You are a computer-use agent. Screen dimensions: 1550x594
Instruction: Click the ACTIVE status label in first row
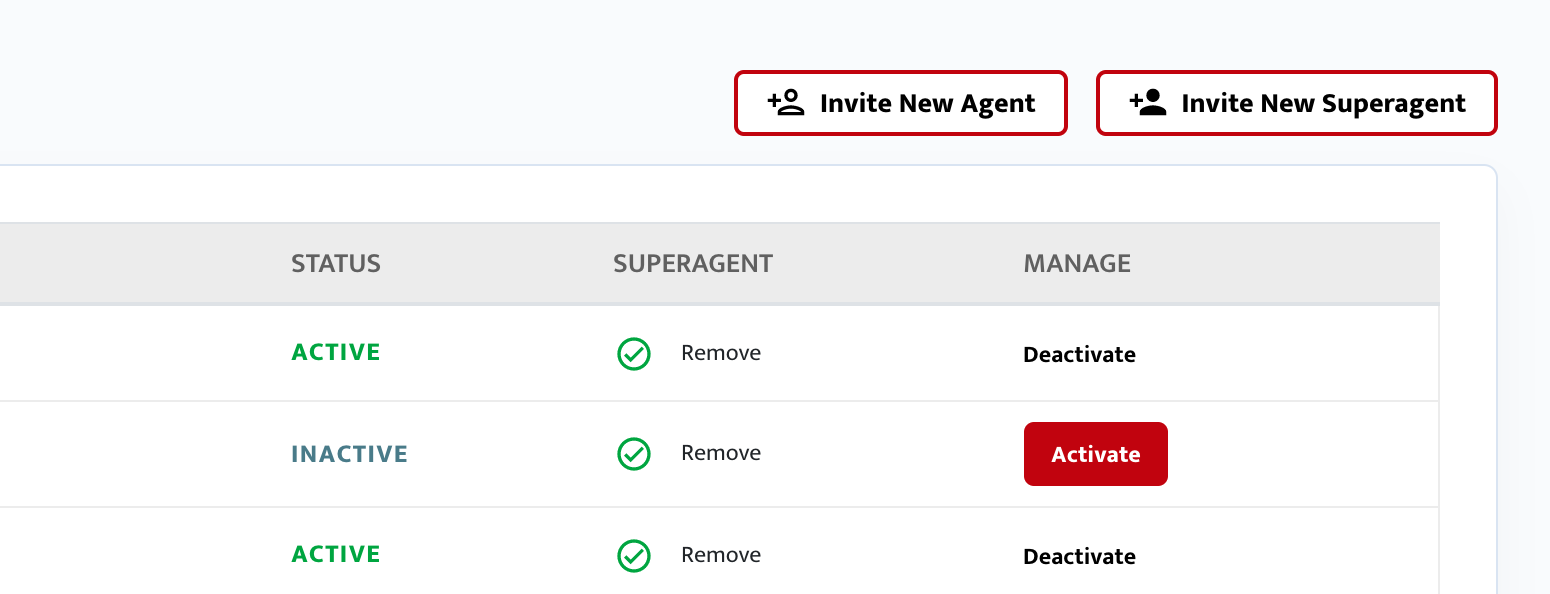tap(336, 352)
